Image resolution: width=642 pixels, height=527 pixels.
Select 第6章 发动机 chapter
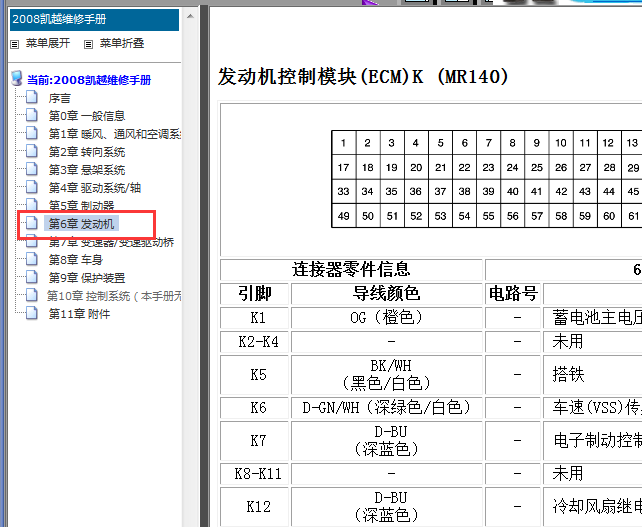point(81,224)
